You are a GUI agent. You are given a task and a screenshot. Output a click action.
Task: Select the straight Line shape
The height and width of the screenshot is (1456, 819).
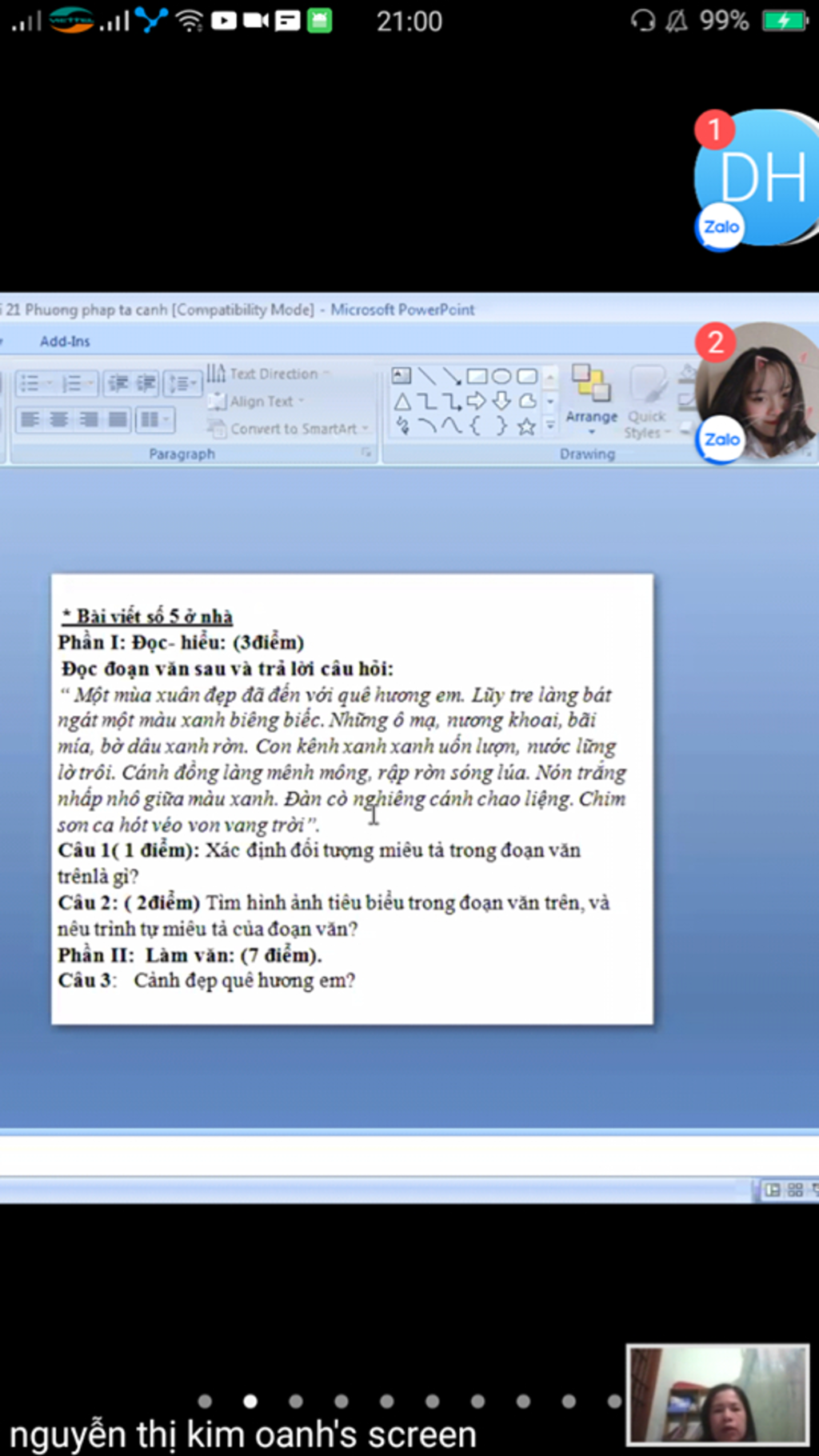pyautogui.click(x=427, y=376)
